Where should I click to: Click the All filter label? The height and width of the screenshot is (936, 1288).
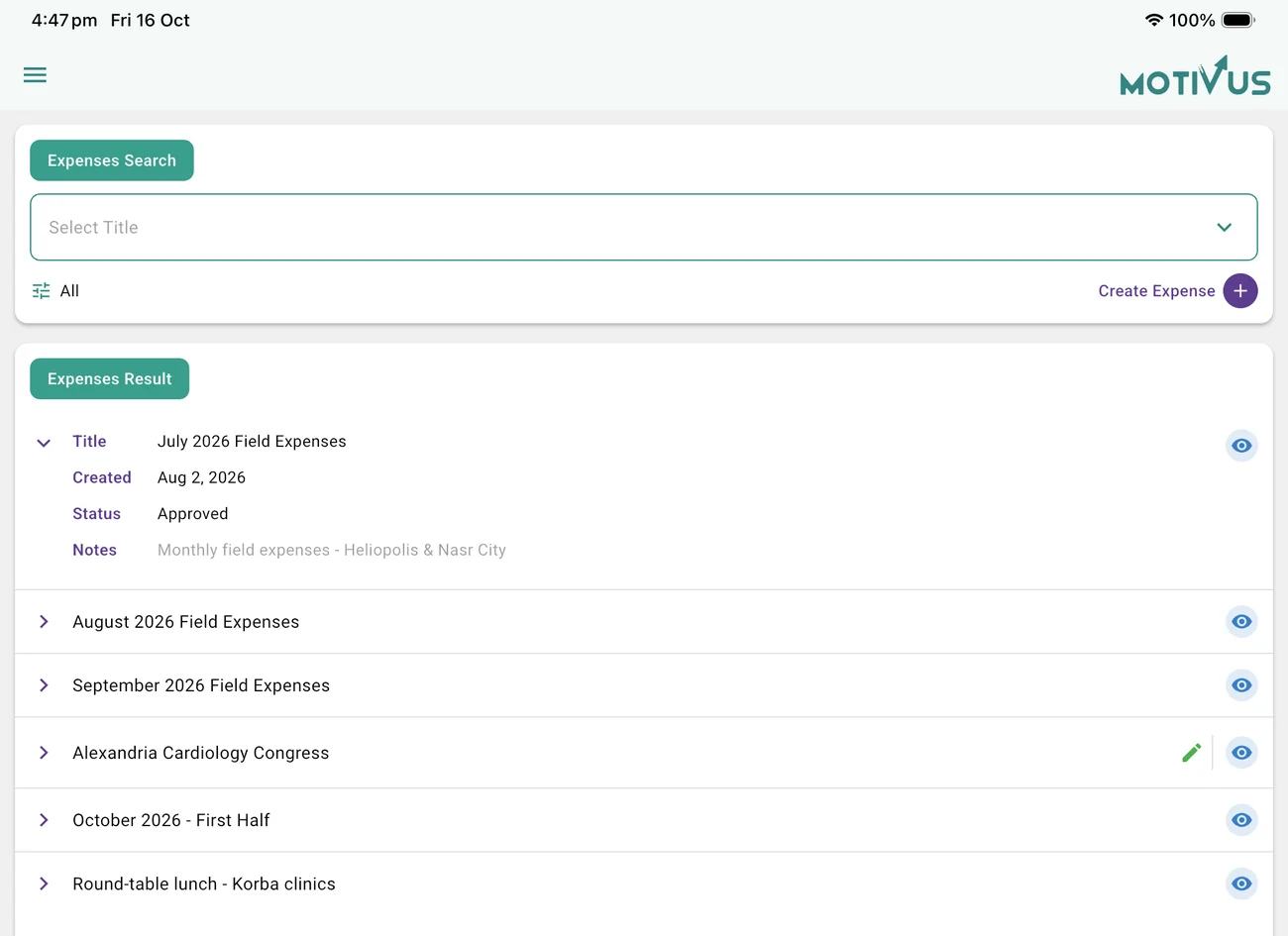pyautogui.click(x=69, y=291)
